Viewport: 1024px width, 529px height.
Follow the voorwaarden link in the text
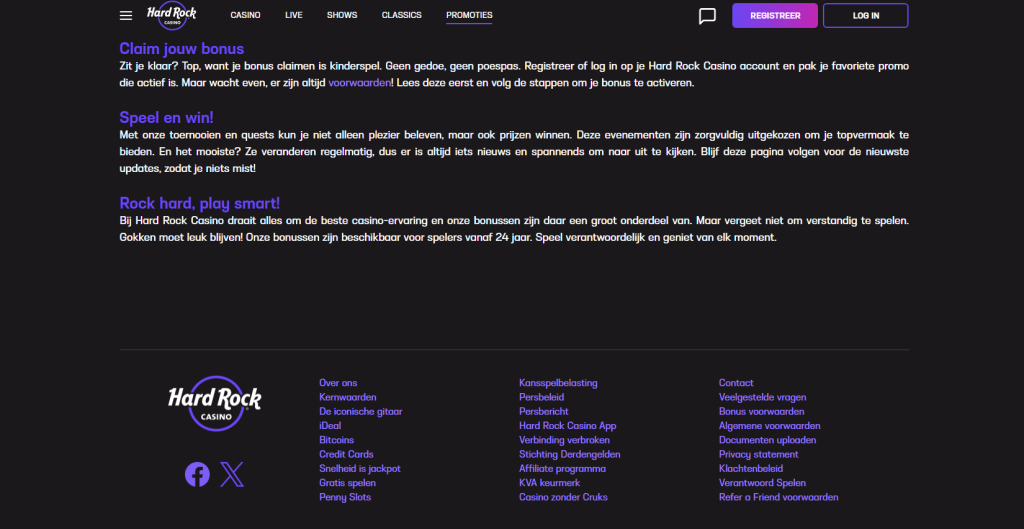[360, 83]
